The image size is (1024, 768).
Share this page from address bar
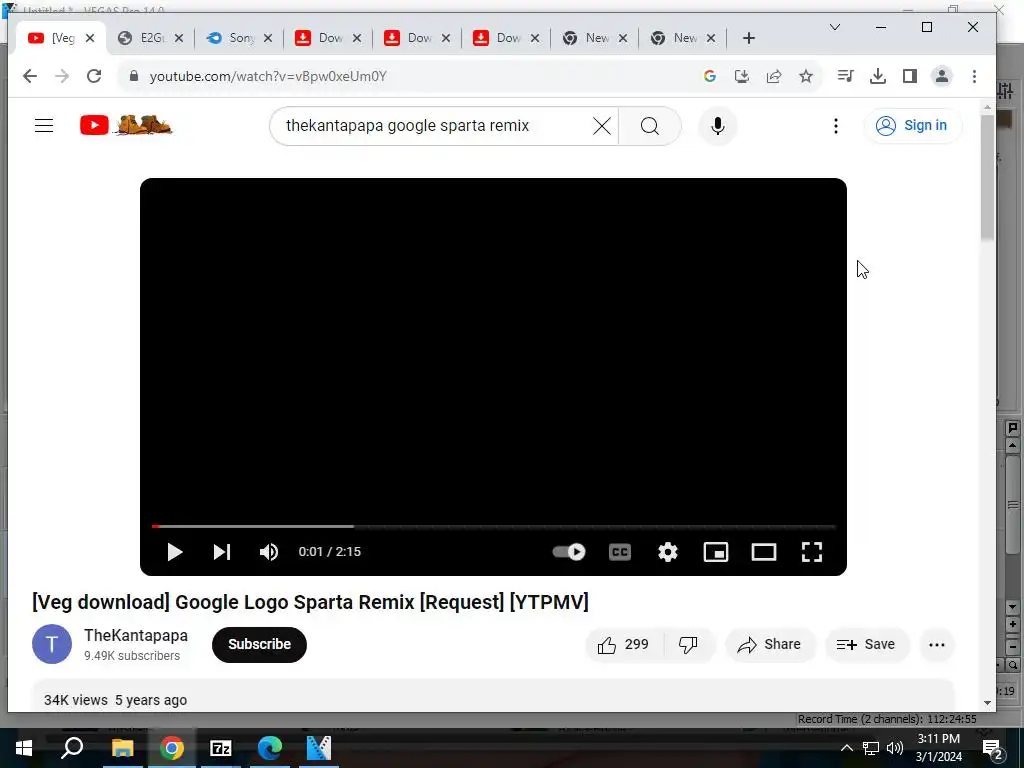coord(774,76)
